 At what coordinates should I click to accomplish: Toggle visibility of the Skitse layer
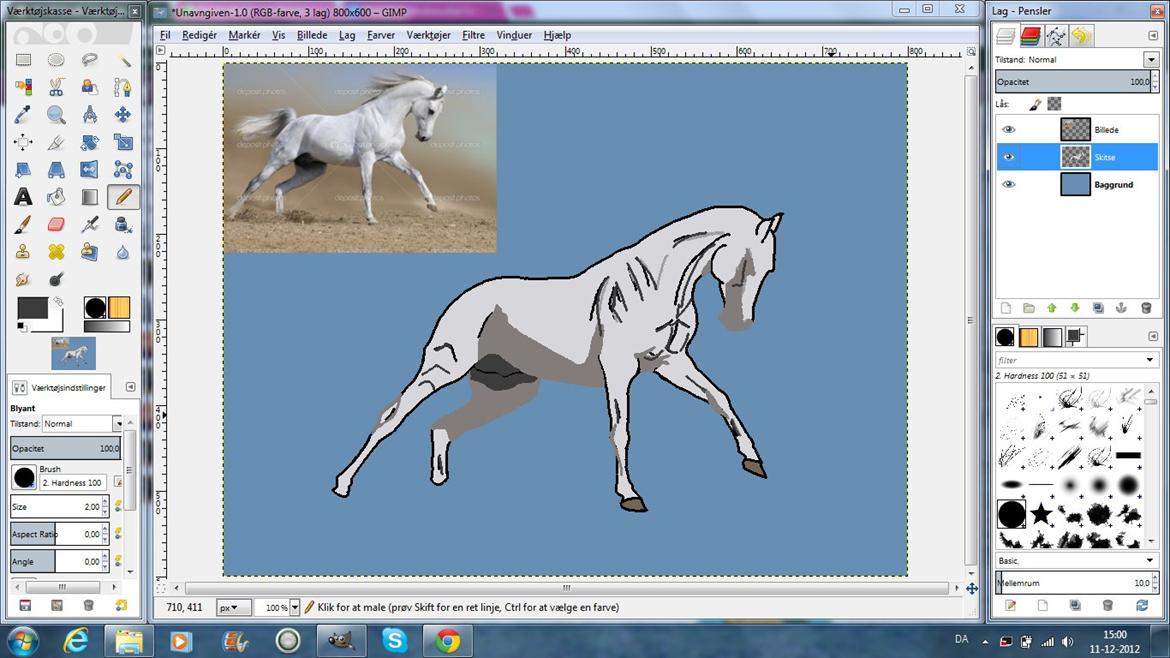pos(1008,157)
